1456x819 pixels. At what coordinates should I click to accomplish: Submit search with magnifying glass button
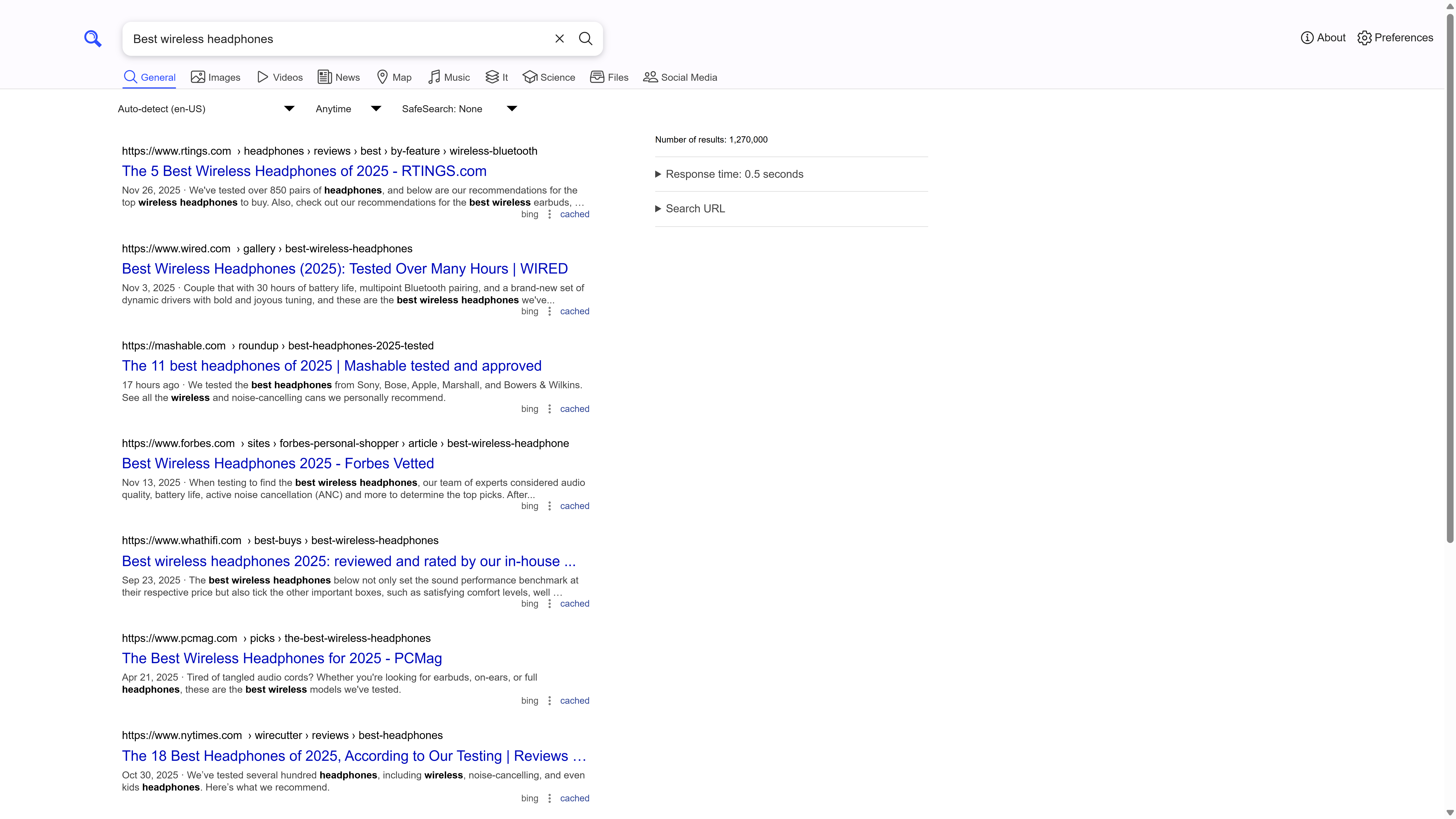coord(586,38)
